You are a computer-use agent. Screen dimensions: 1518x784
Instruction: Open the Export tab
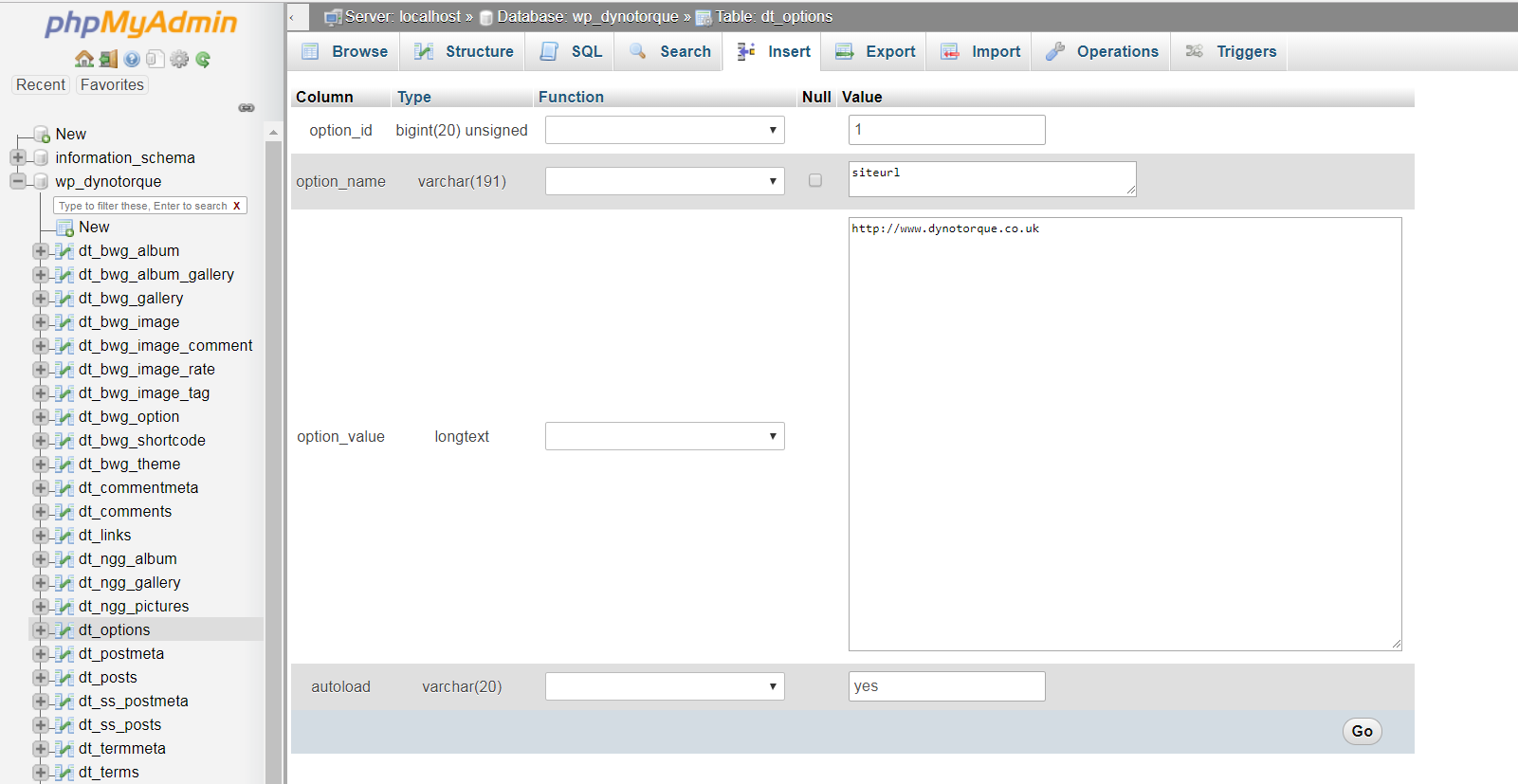pos(875,51)
